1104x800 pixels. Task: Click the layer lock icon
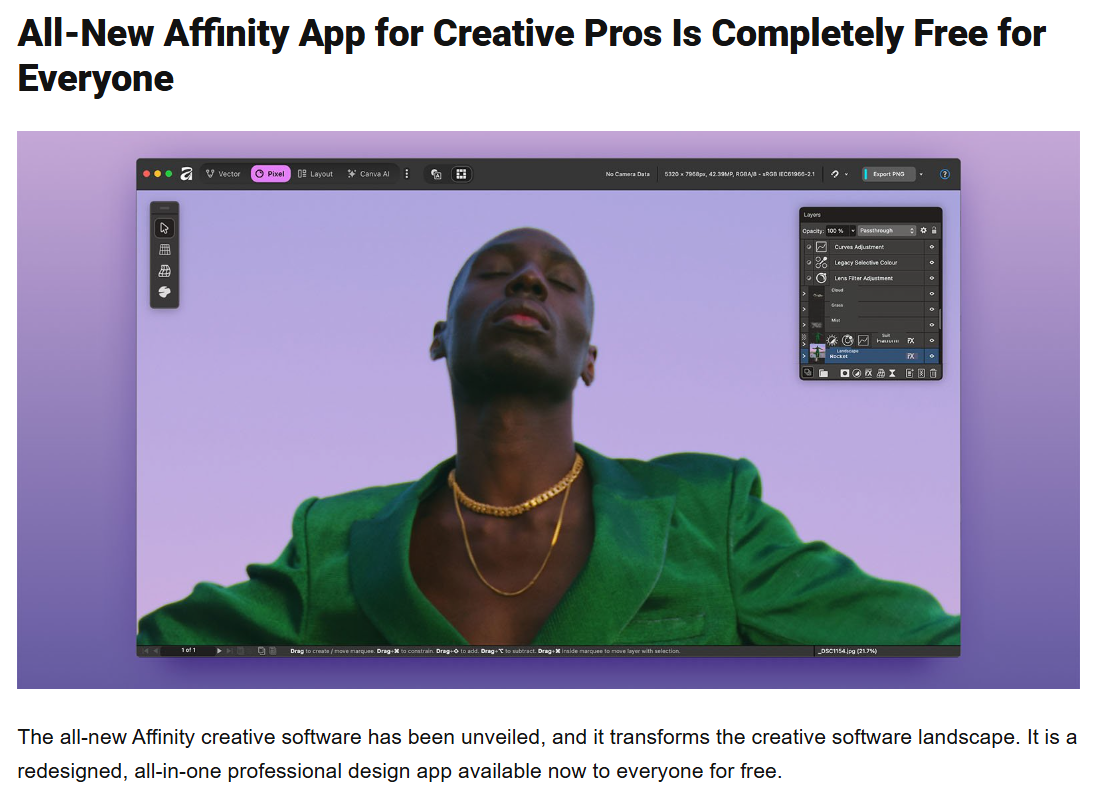pyautogui.click(x=934, y=231)
